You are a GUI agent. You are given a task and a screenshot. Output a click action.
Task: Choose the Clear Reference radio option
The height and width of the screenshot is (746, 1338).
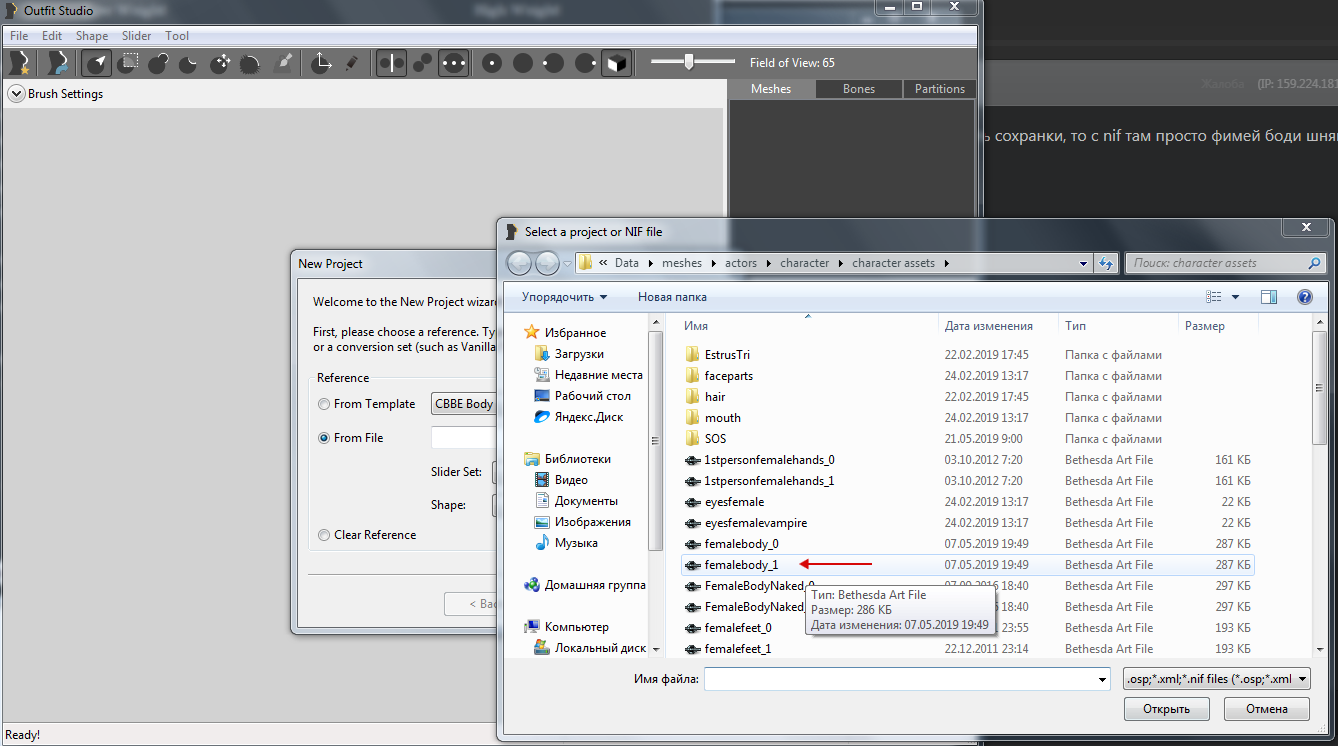(x=324, y=535)
